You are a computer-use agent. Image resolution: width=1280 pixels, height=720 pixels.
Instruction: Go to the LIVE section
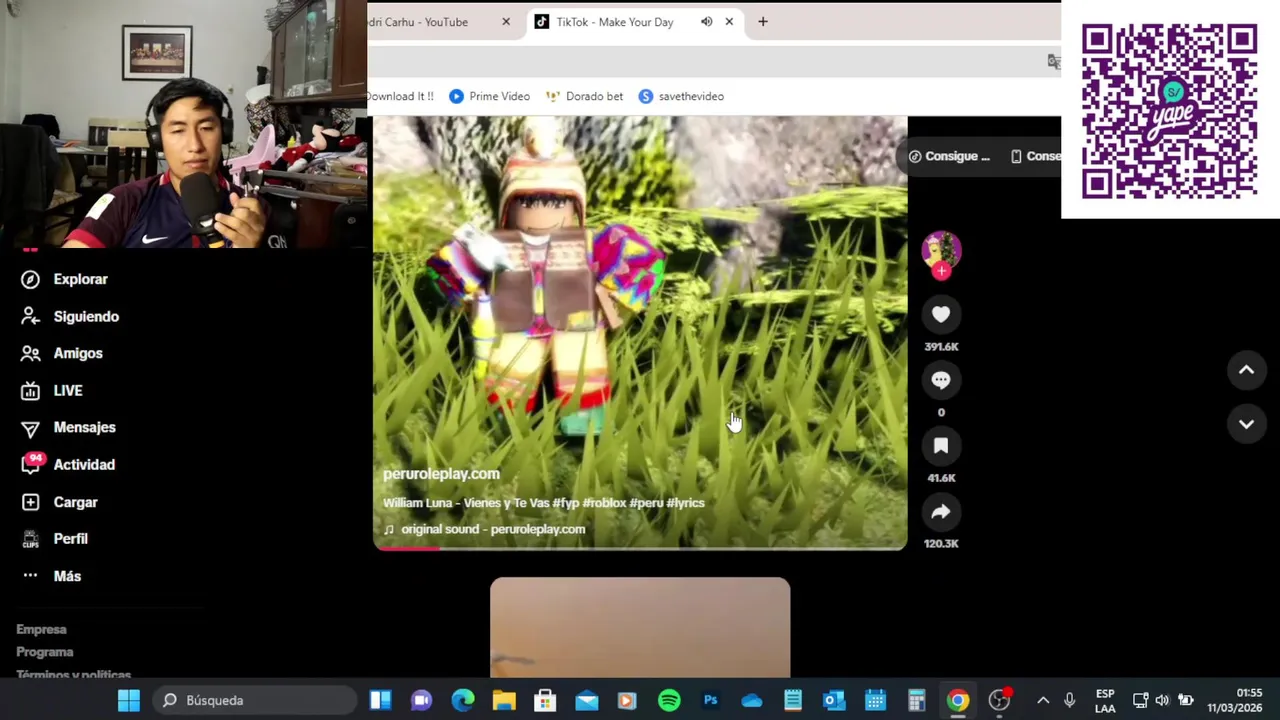pos(52,390)
